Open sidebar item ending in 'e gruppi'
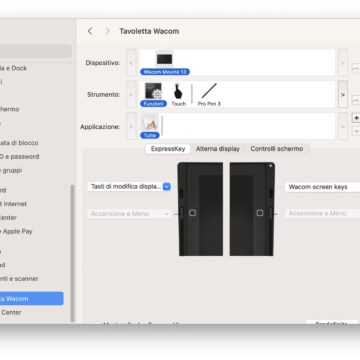 point(12,170)
